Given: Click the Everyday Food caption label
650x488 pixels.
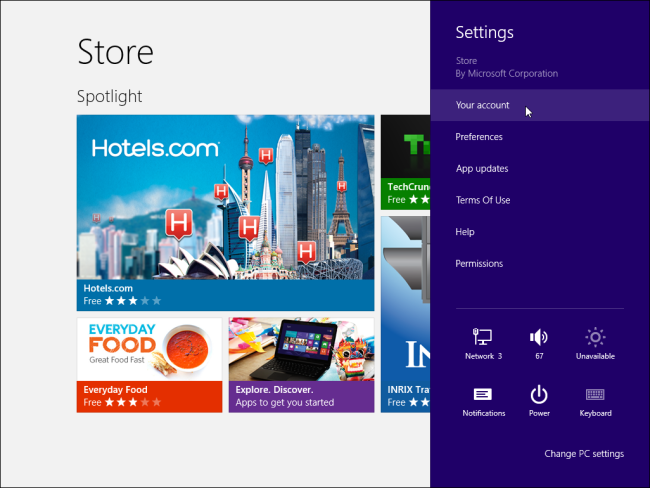Looking at the screenshot, I should pos(115,390).
